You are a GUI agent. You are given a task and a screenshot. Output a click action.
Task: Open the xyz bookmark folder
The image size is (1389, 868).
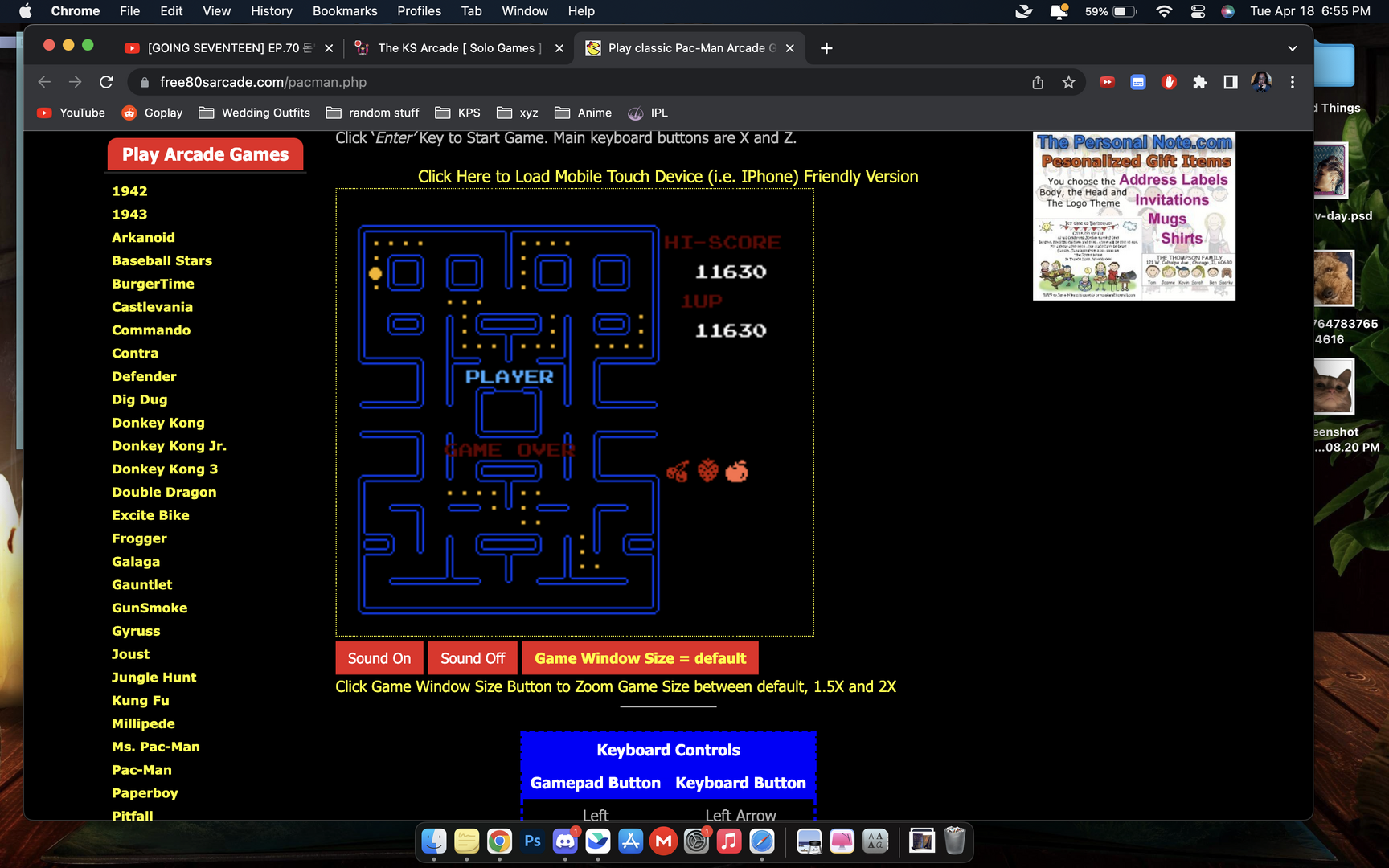[x=518, y=113]
